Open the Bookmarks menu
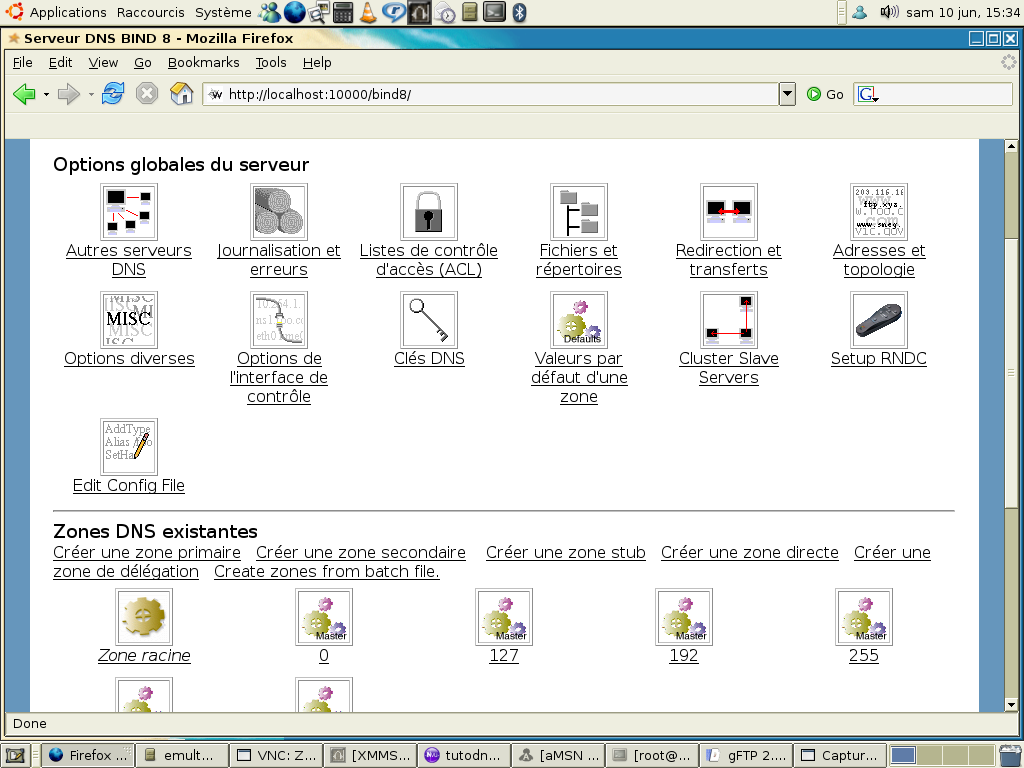 [x=204, y=63]
